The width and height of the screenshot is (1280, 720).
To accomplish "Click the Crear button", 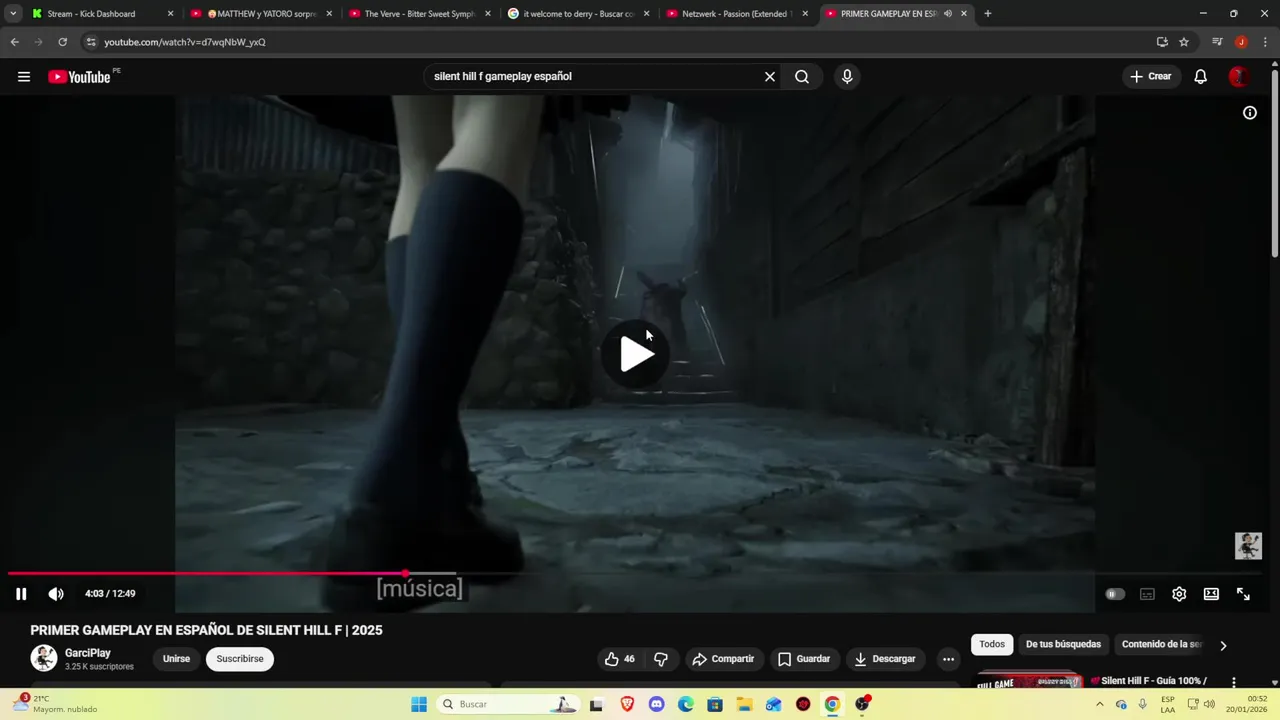I will (x=1151, y=77).
